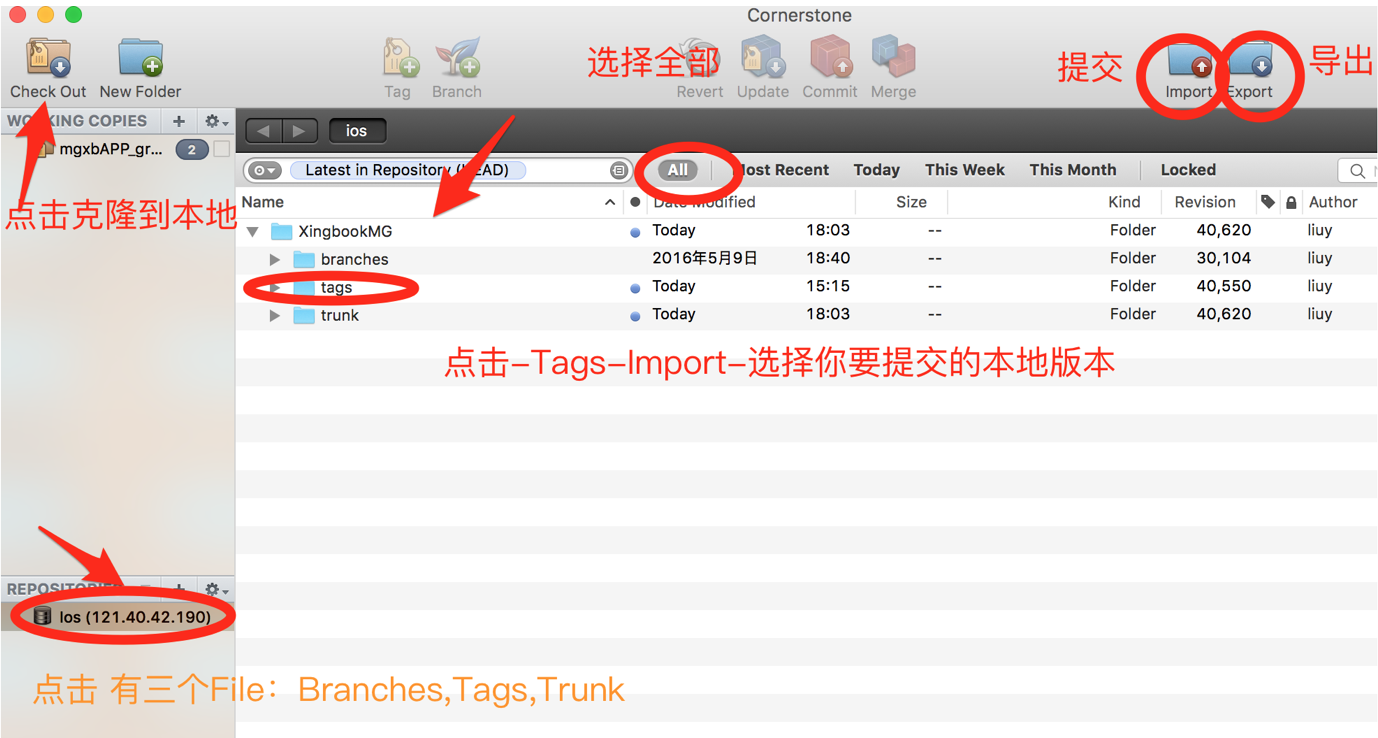Expand the tags folder

[275, 287]
